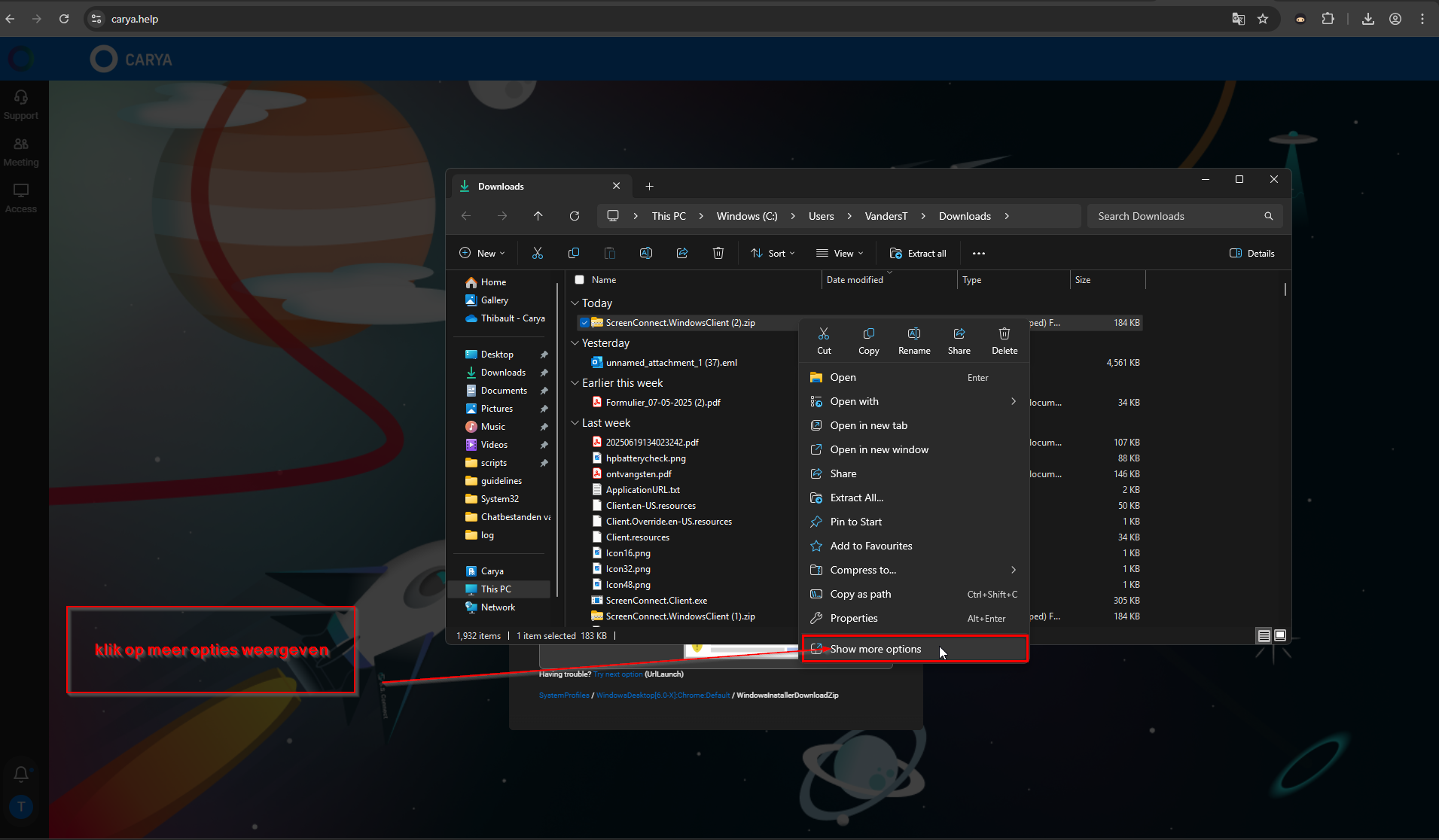Uncheck the ScreenConnect.WindowsClient (2).zip checkbox
This screenshot has width=1439, height=840.
(584, 323)
